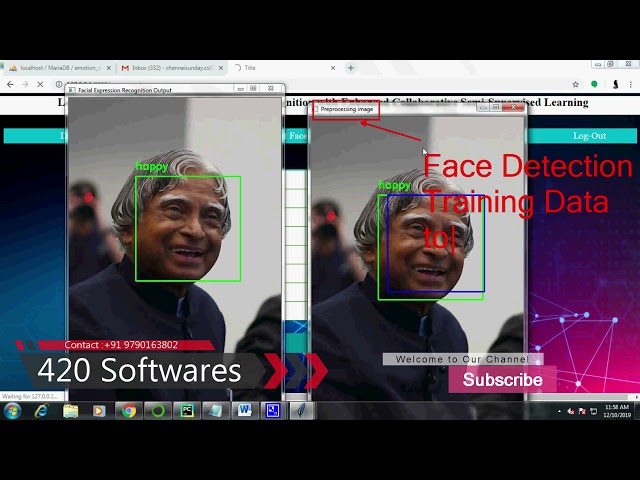The height and width of the screenshot is (480, 640).
Task: Go back in Chrome browser
Action: (10, 84)
